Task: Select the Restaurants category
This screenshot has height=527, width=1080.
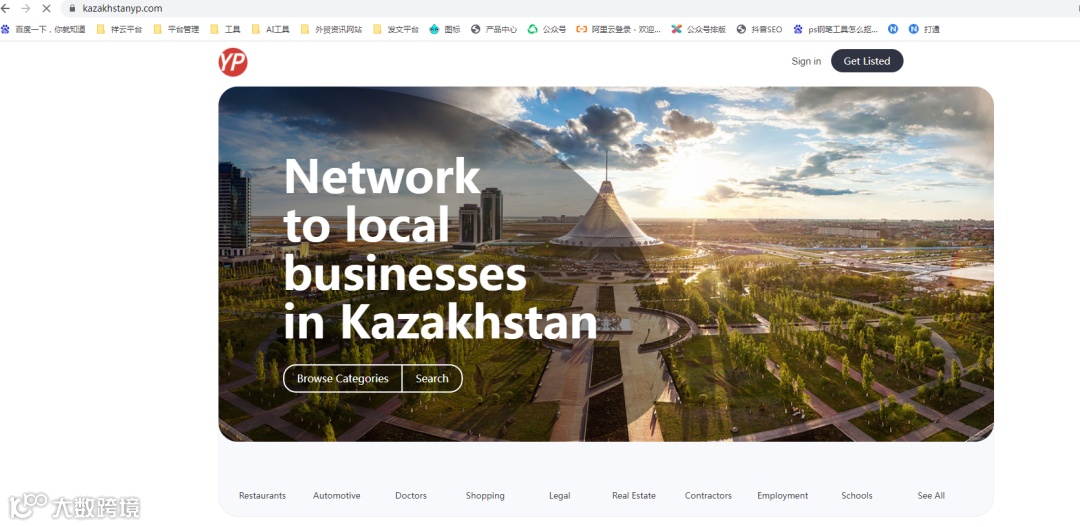Action: (262, 495)
